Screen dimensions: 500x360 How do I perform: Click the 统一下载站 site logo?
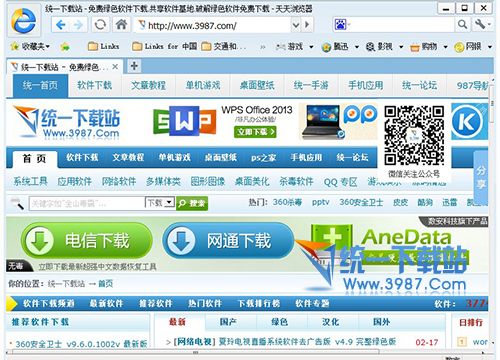click(67, 122)
